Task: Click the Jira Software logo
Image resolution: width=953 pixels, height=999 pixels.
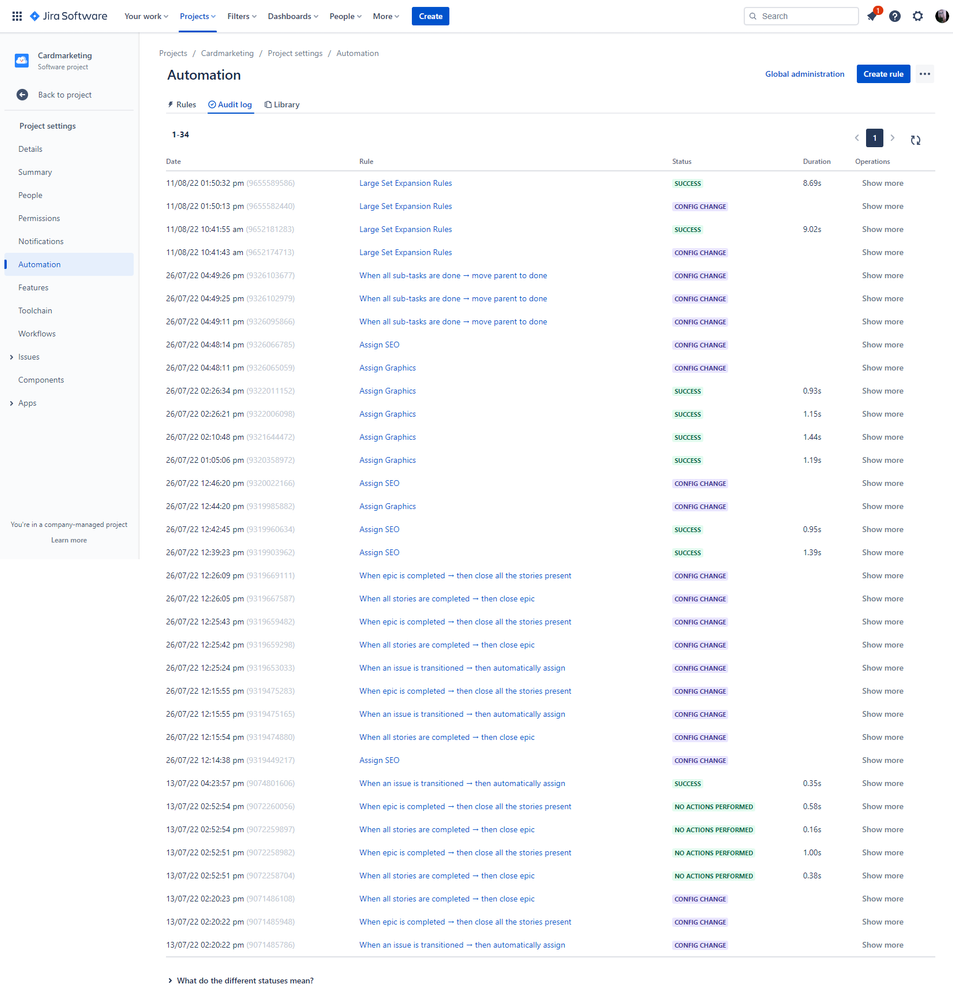Action: [x=68, y=15]
